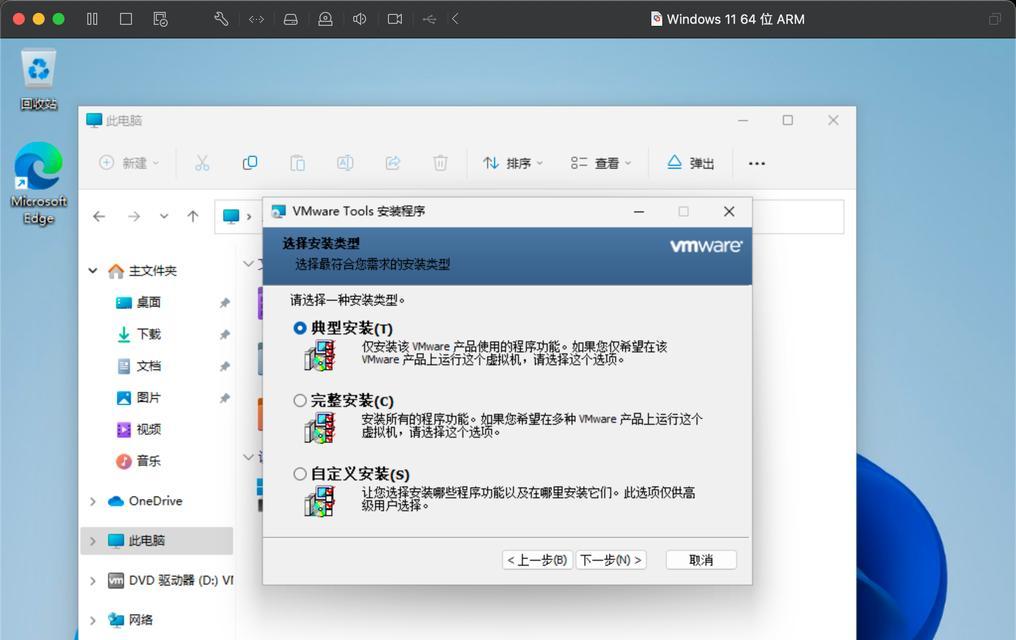
Task: Click the video camera icon in VMware toolbar
Action: 395,19
